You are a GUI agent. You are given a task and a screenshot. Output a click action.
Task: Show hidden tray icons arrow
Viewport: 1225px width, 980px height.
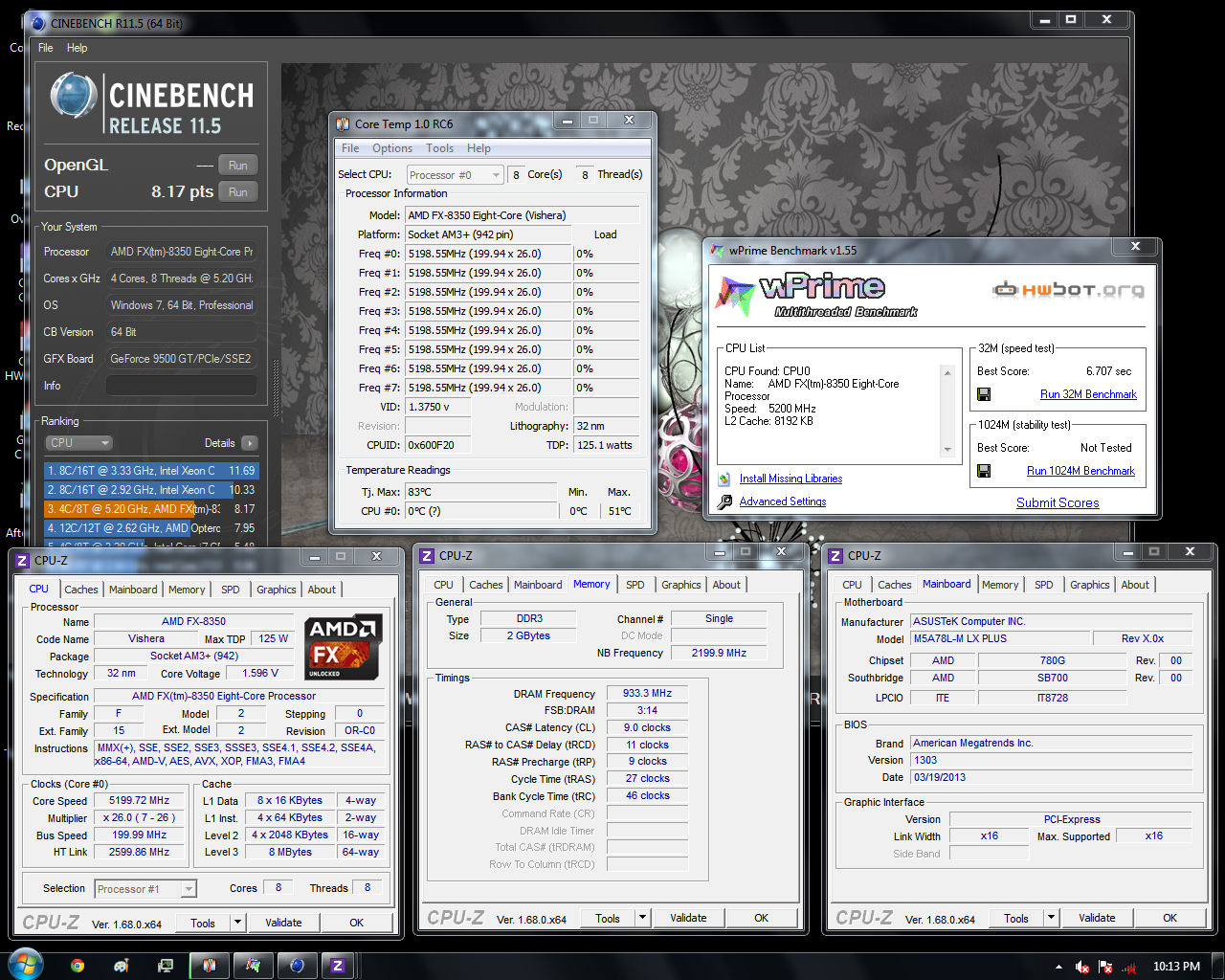(1058, 967)
